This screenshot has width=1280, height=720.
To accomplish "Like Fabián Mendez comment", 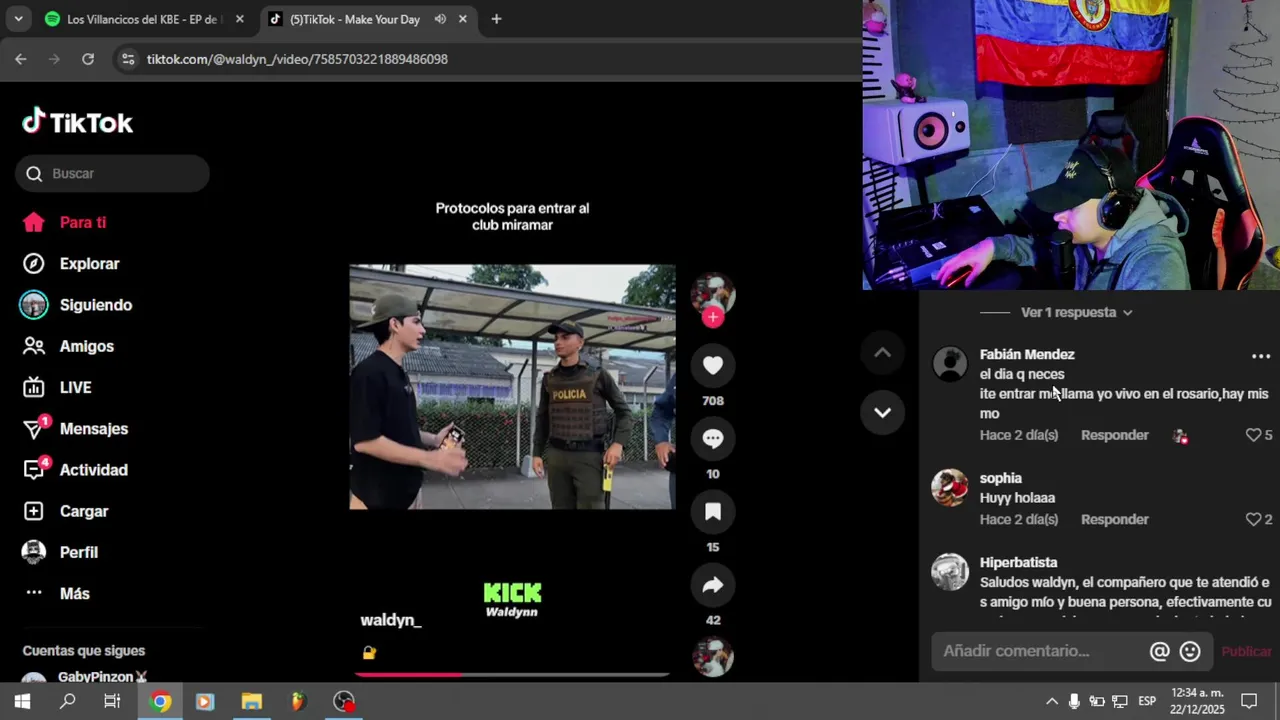I will pos(1253,435).
